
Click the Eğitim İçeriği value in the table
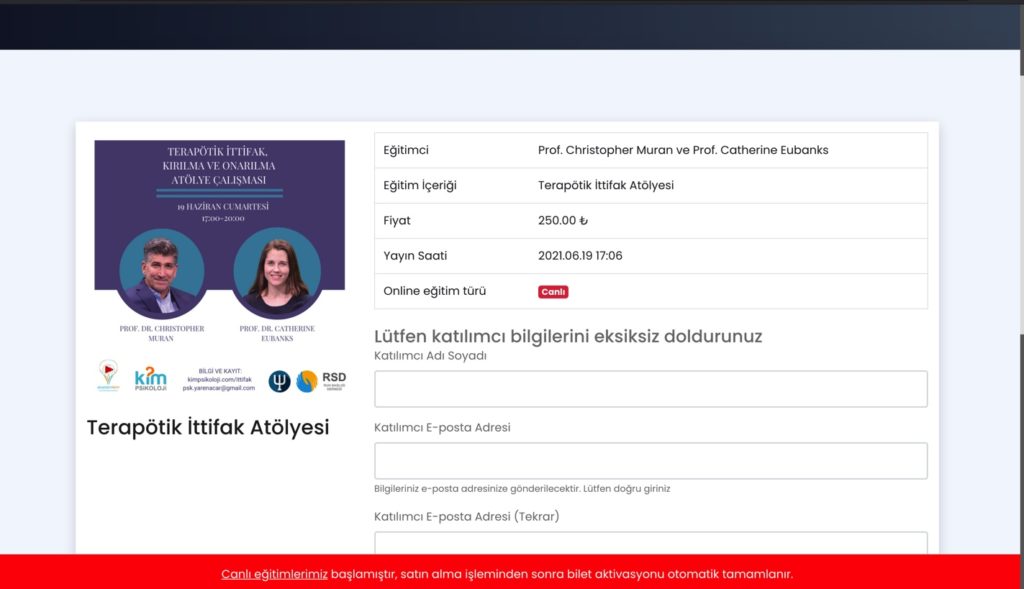606,186
